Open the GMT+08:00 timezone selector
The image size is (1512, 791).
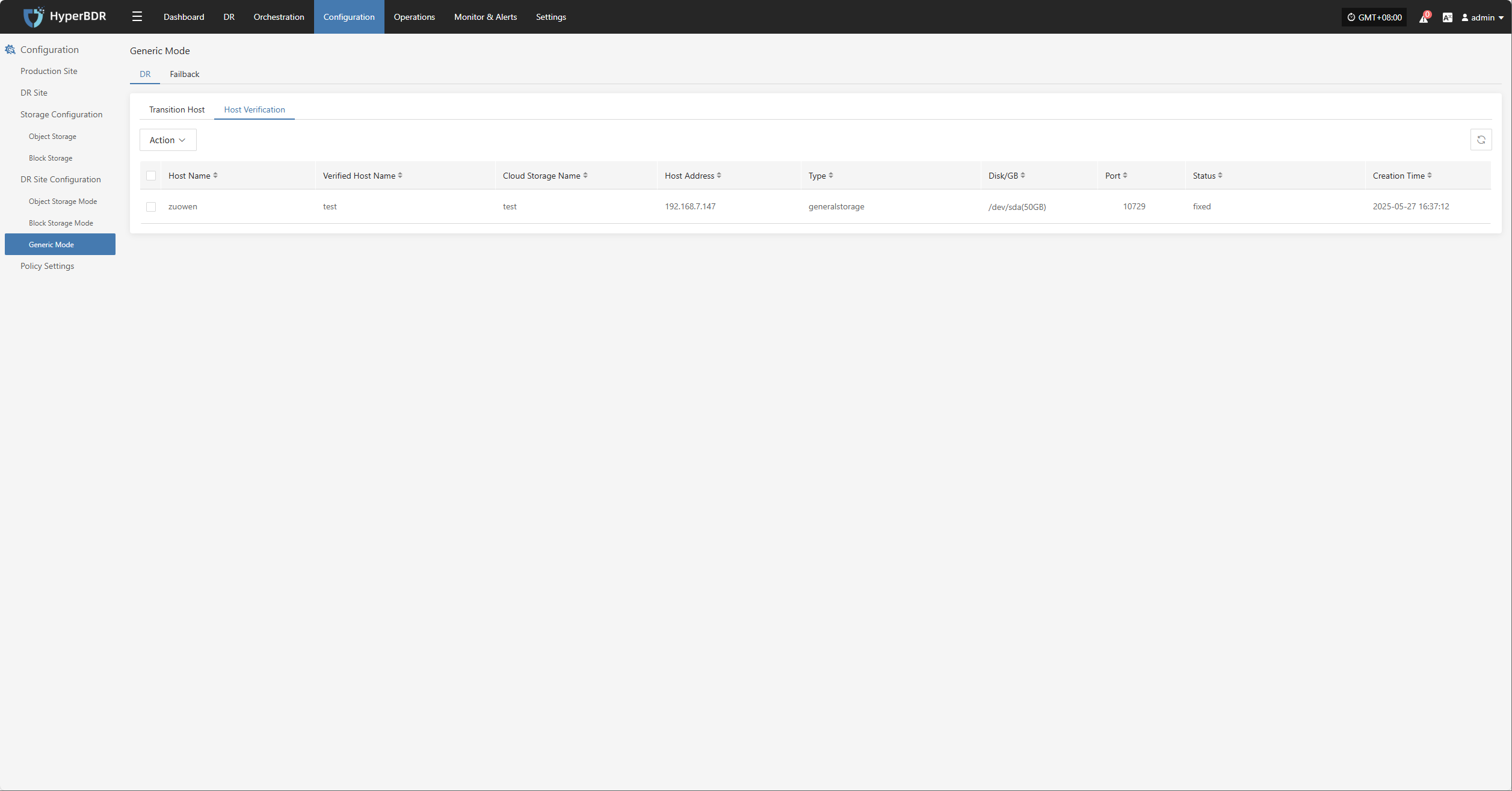1374,17
